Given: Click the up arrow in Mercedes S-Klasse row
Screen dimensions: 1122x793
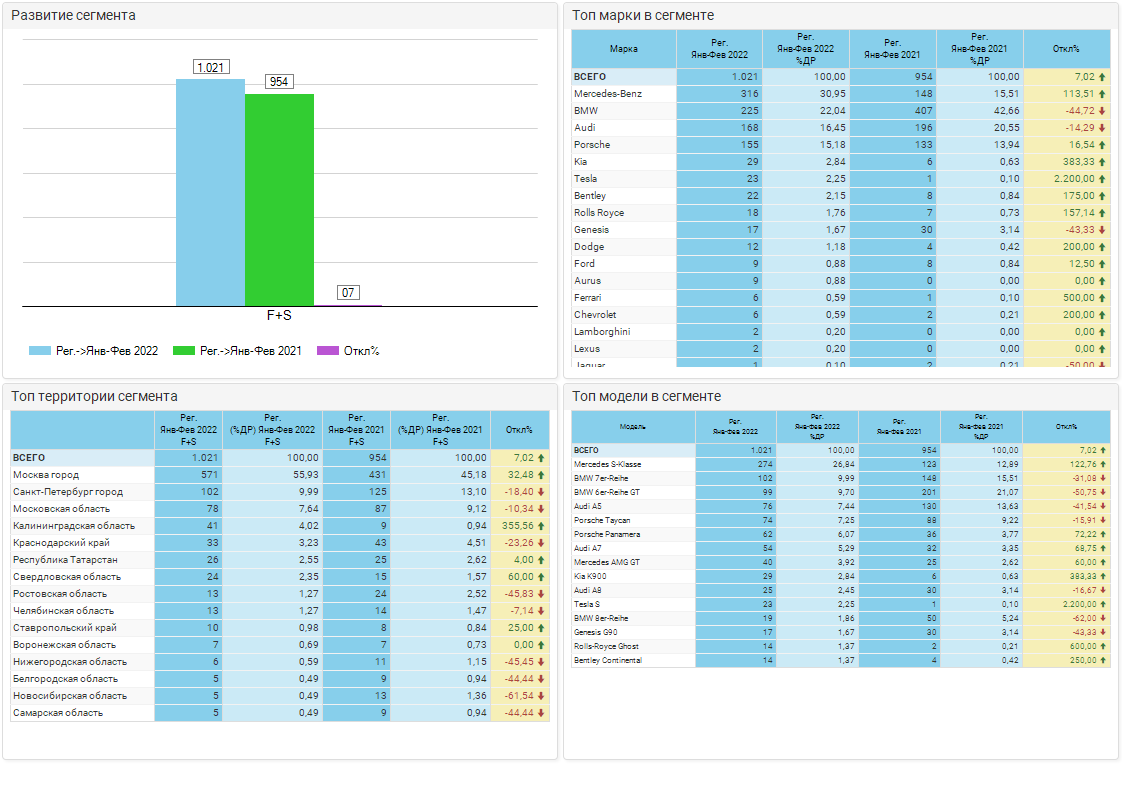Looking at the screenshot, I should coord(1102,464).
